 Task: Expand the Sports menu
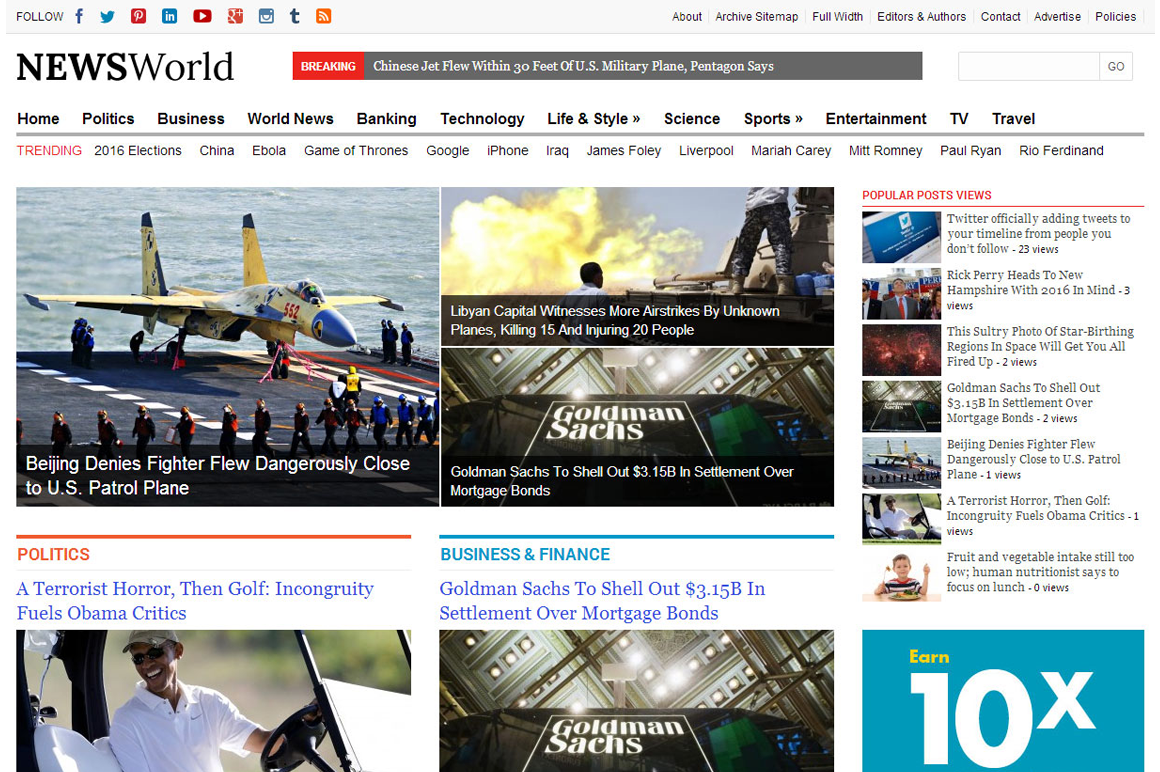tap(773, 119)
